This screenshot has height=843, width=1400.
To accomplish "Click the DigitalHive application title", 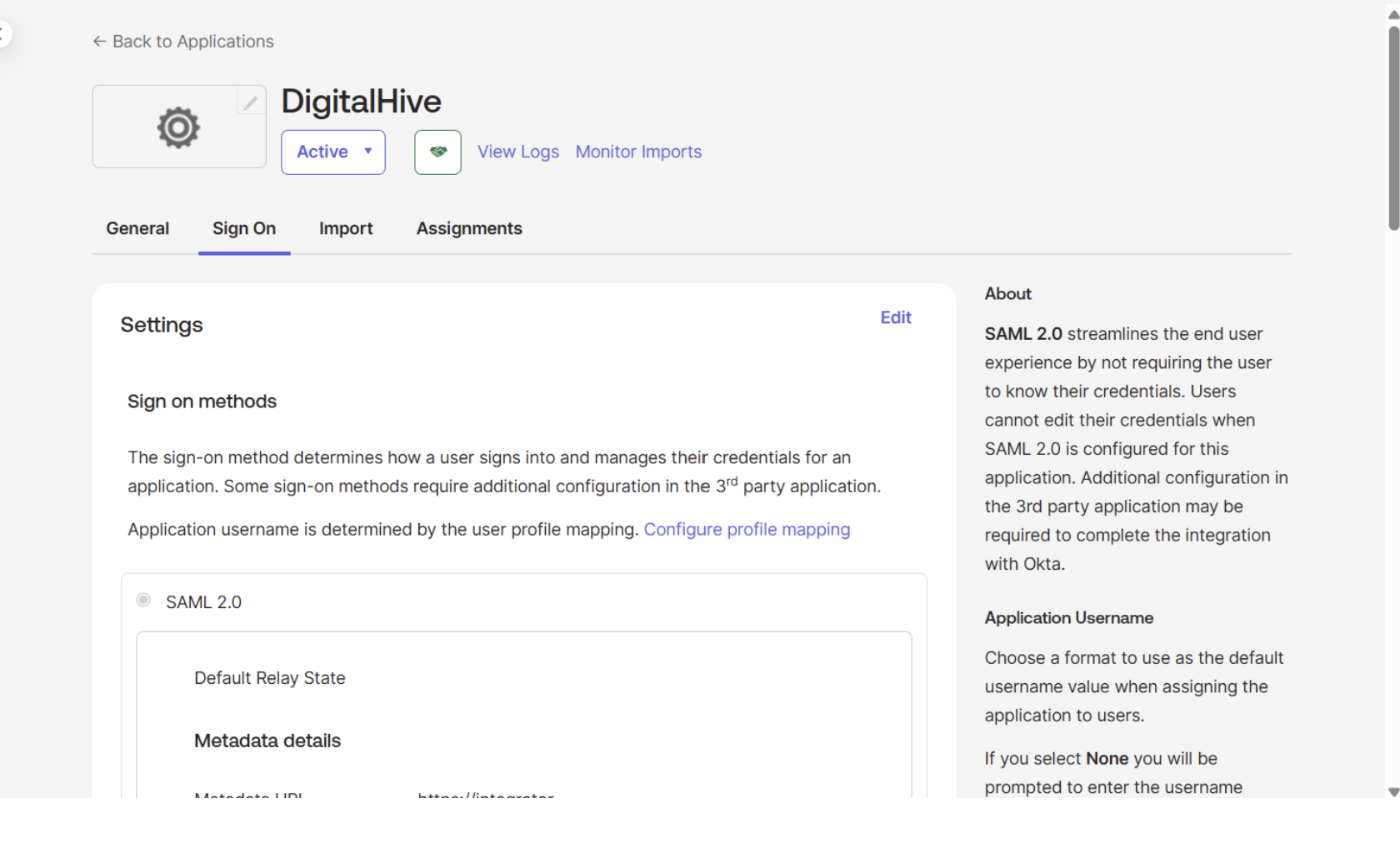I will pos(361,101).
